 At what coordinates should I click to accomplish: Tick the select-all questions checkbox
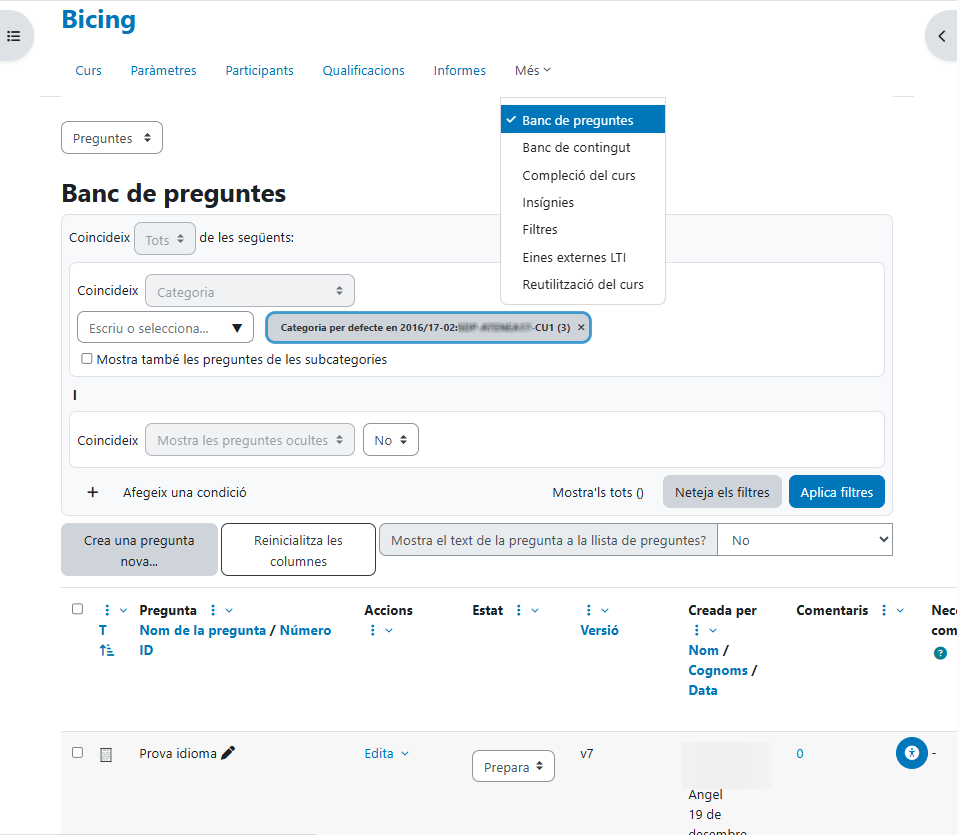pos(78,609)
